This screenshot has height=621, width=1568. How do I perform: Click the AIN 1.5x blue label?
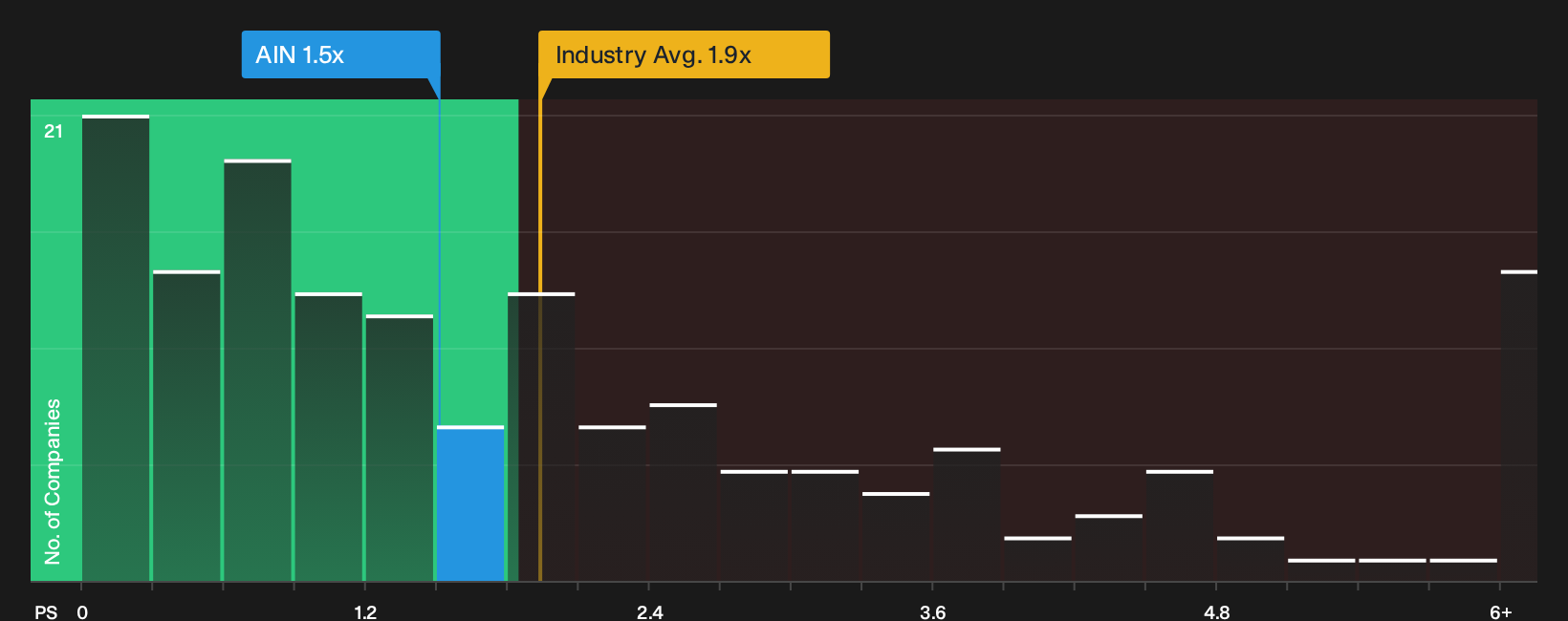click(340, 54)
